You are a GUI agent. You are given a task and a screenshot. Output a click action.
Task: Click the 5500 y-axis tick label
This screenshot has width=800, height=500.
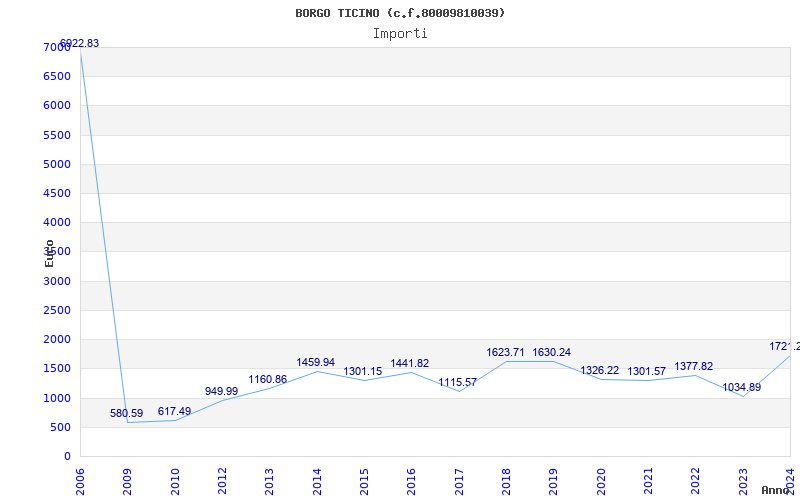[x=58, y=136]
